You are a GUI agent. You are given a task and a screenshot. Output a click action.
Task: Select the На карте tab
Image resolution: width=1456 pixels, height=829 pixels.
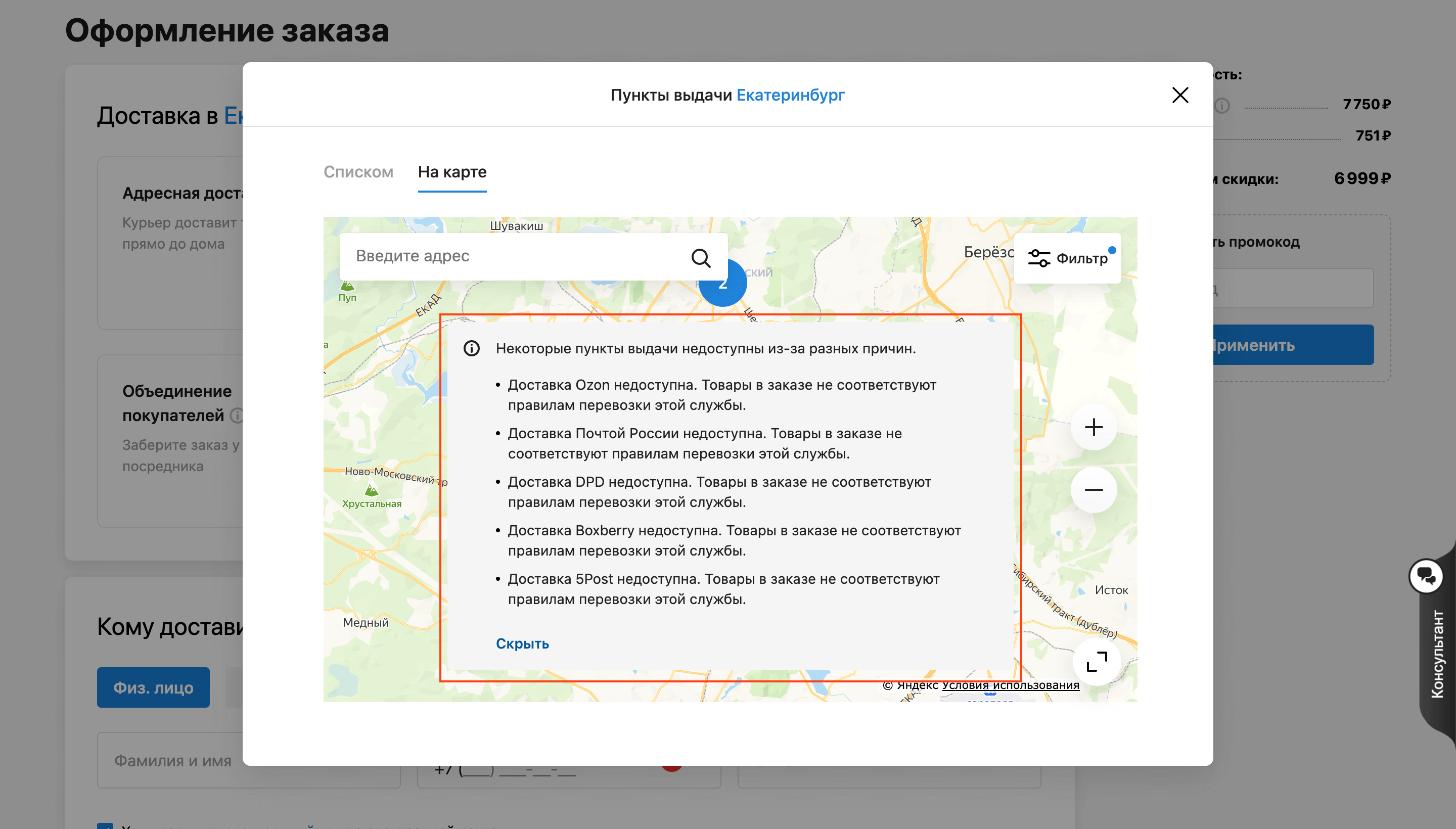pos(452,172)
